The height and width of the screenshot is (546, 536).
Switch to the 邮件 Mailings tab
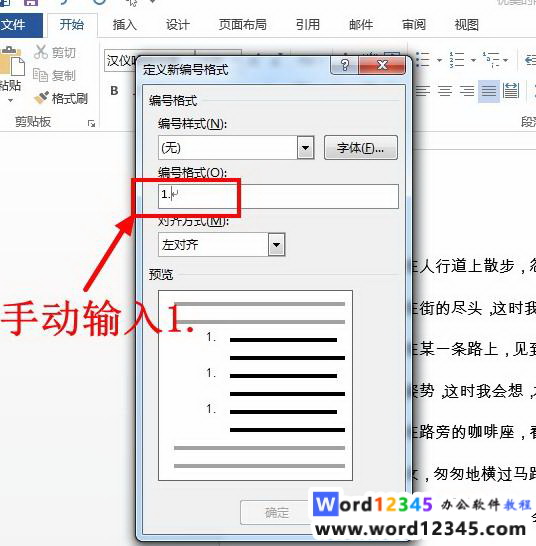[x=360, y=25]
